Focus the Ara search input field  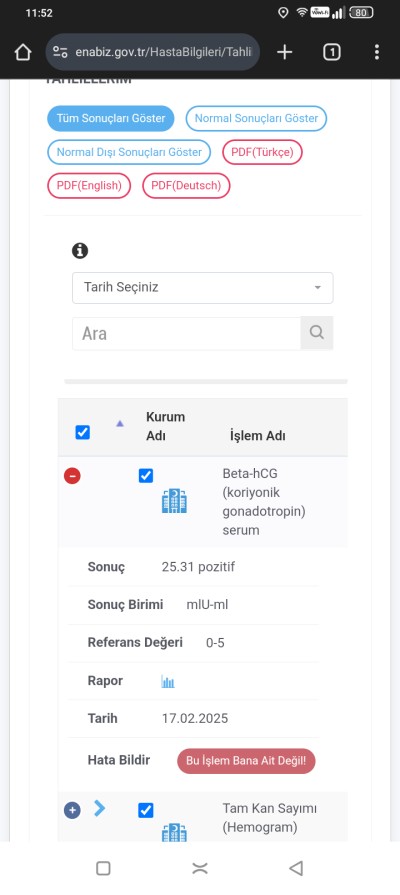click(187, 333)
